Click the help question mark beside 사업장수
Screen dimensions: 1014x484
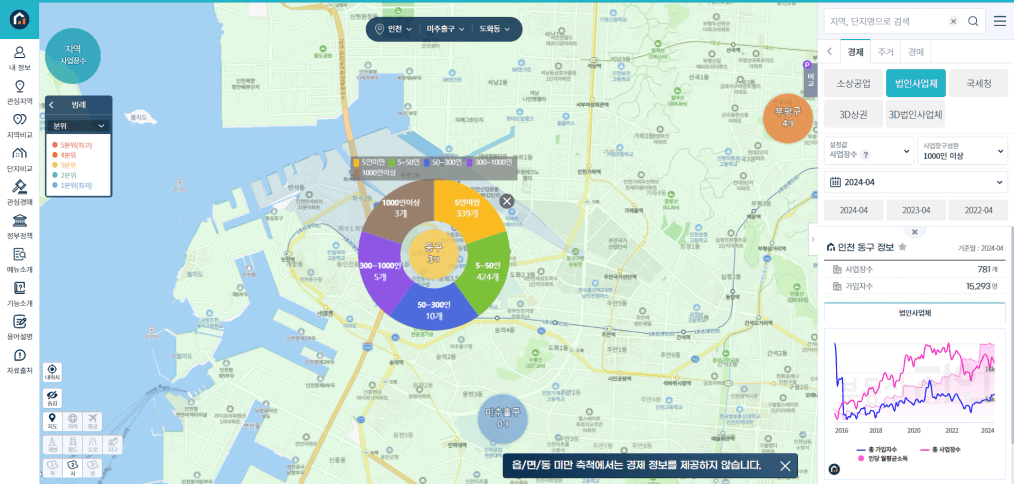(866, 155)
